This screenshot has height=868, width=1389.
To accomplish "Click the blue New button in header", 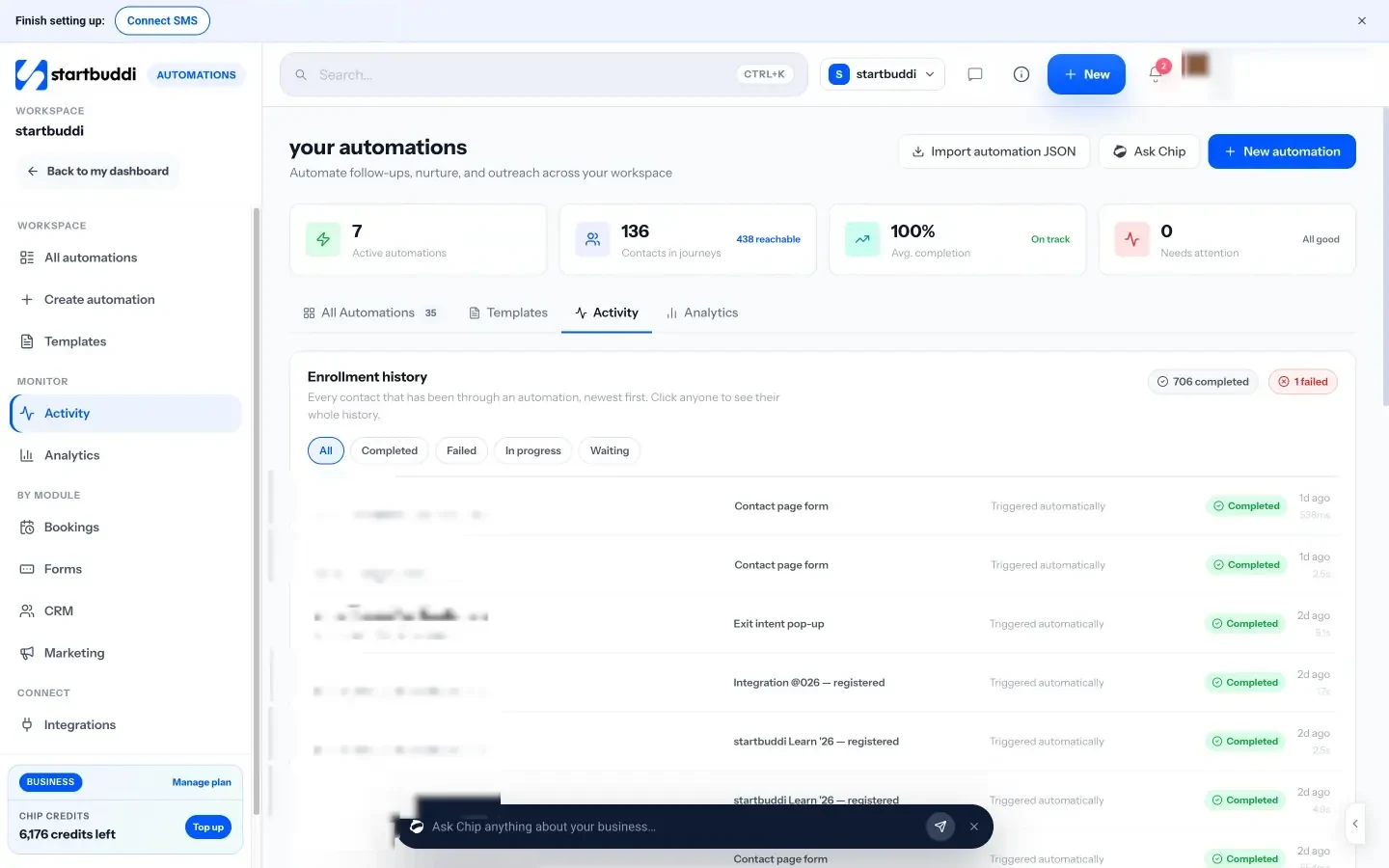I will coord(1086,74).
